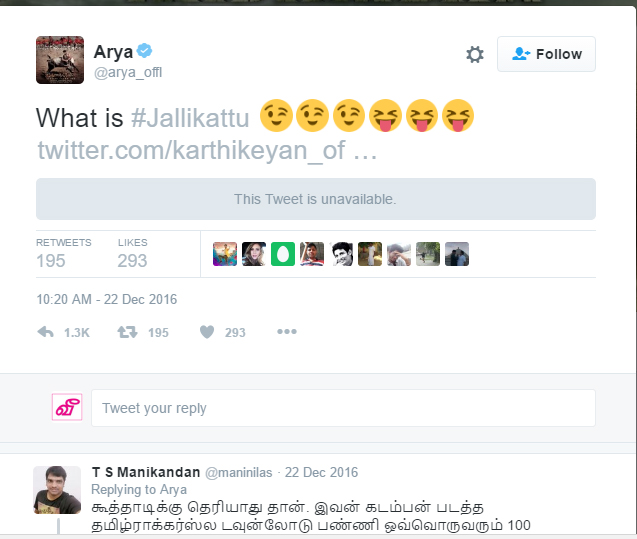Open T S Manikandan's profile photo

tap(57, 490)
